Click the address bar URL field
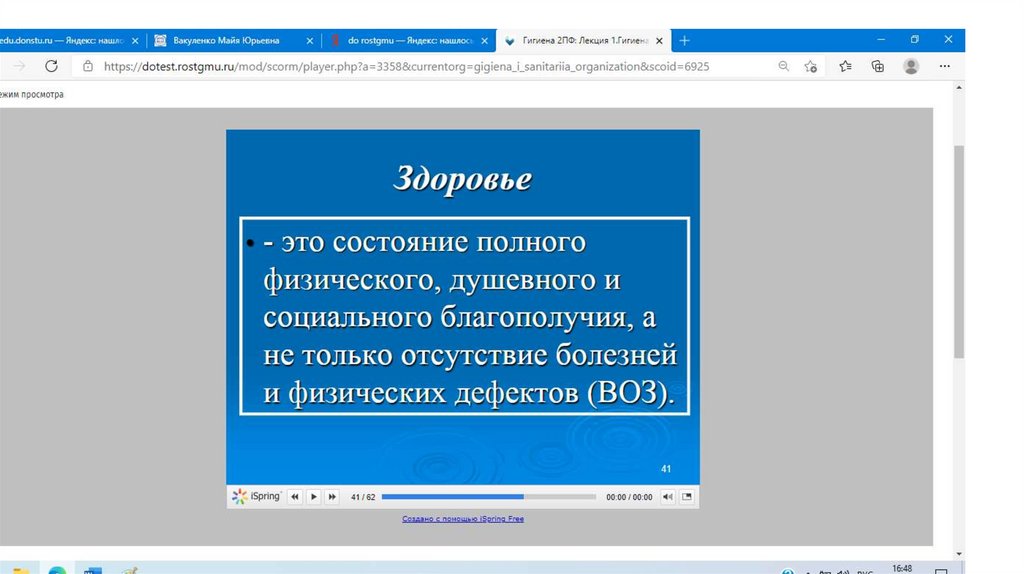1024x574 pixels. point(400,66)
